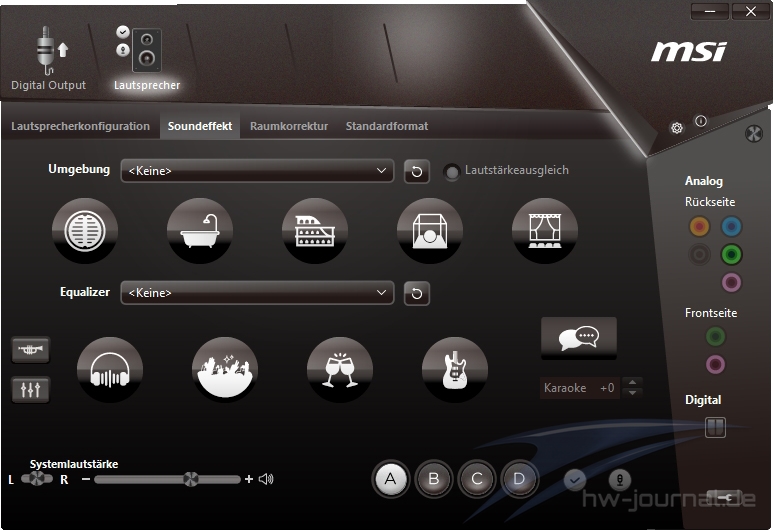Increase the Karaoke key value

tap(632, 382)
